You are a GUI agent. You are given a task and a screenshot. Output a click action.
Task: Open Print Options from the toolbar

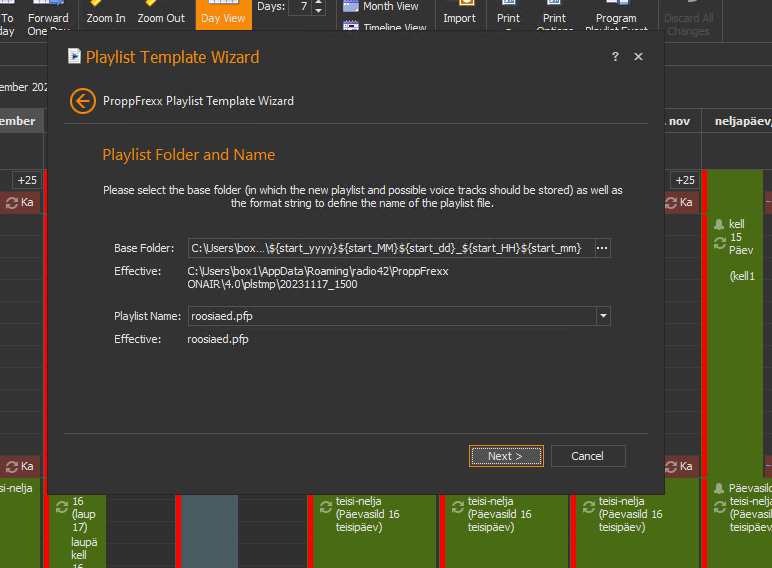click(555, 14)
